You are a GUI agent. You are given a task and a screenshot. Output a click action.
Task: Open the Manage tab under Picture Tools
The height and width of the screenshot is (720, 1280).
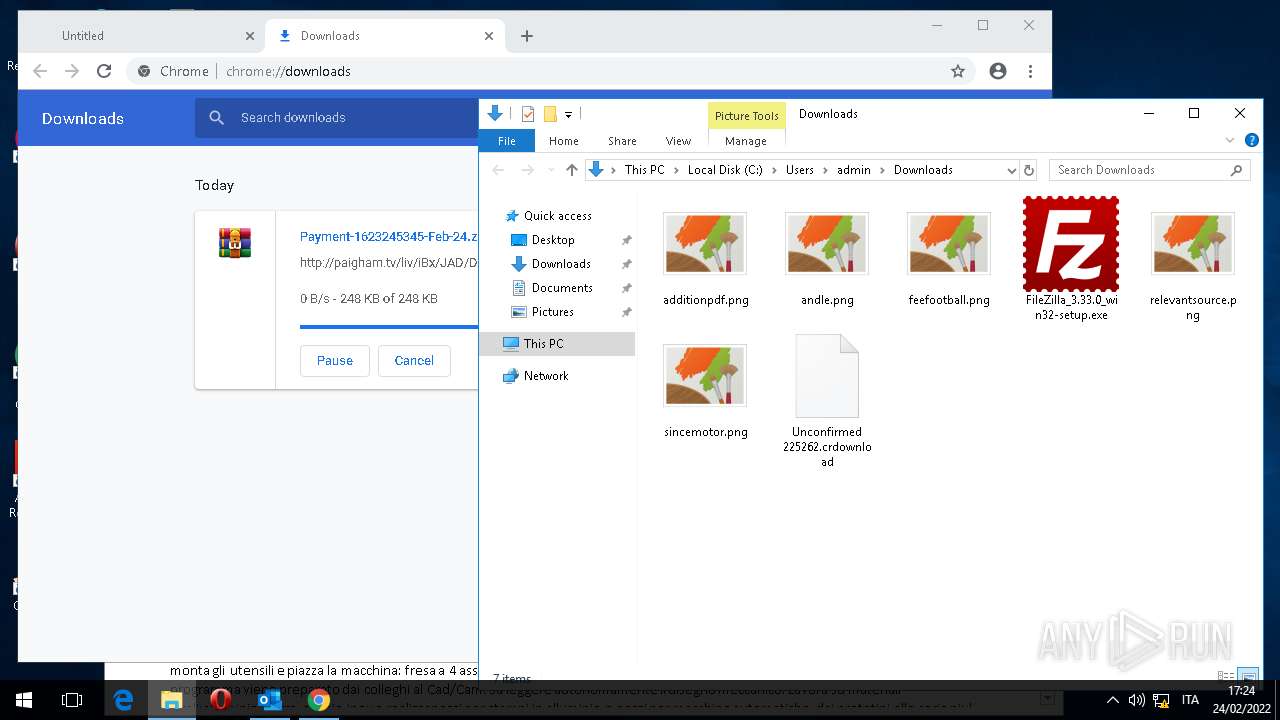[x=746, y=141]
